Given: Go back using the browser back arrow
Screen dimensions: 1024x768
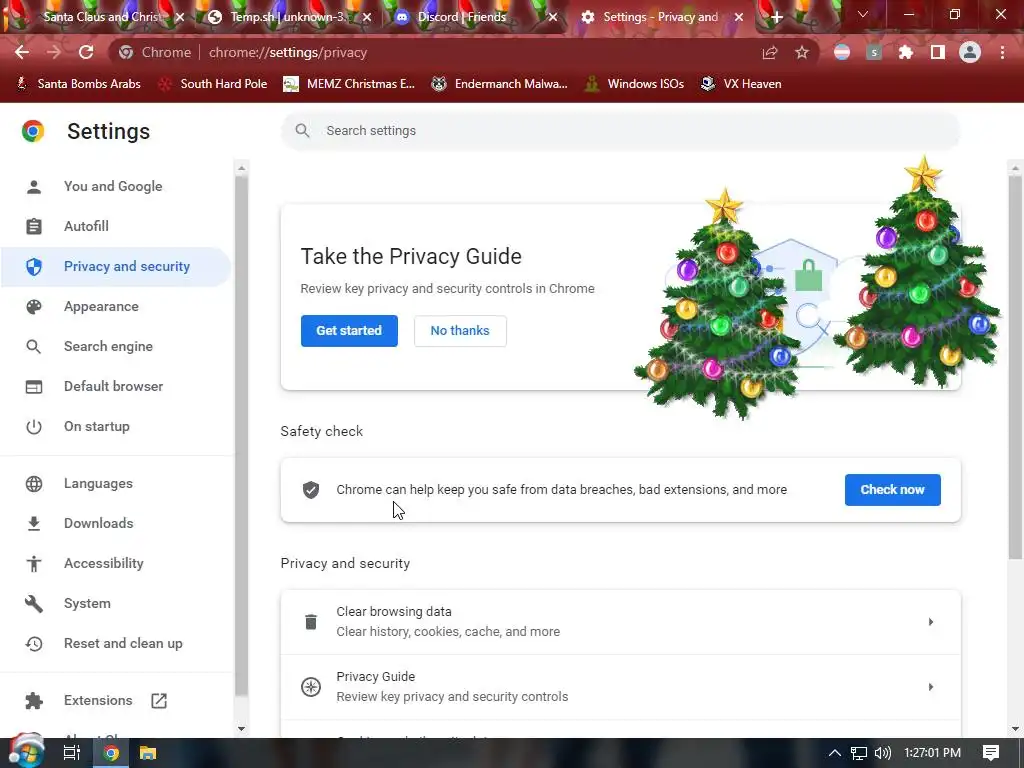Looking at the screenshot, I should [x=22, y=52].
